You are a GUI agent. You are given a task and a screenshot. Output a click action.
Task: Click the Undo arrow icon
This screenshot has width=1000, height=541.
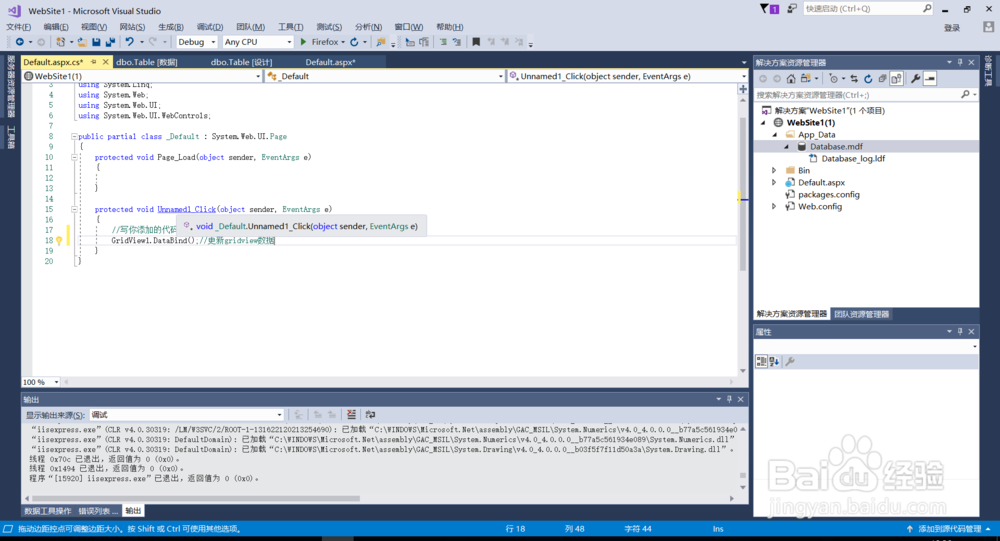tap(129, 42)
